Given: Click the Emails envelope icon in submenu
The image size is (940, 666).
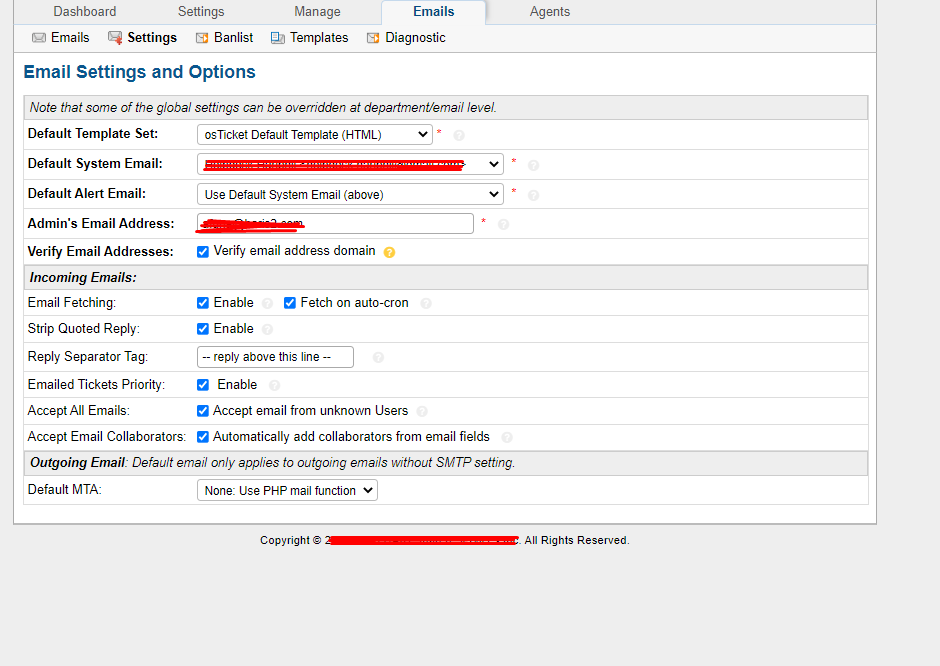Looking at the screenshot, I should coord(39,38).
